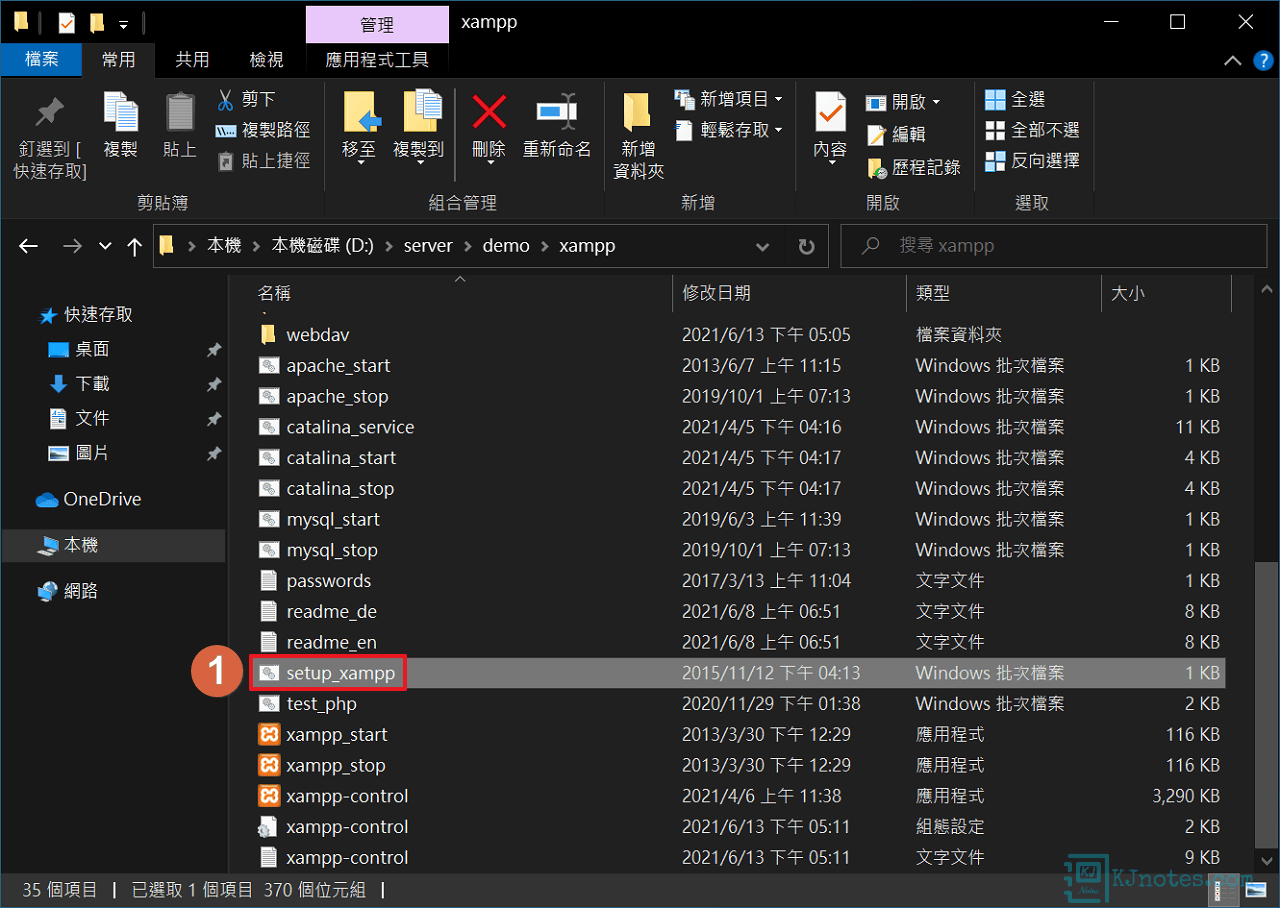This screenshot has width=1280, height=908.
Task: Expand the address bar history dropdown
Action: coord(763,246)
